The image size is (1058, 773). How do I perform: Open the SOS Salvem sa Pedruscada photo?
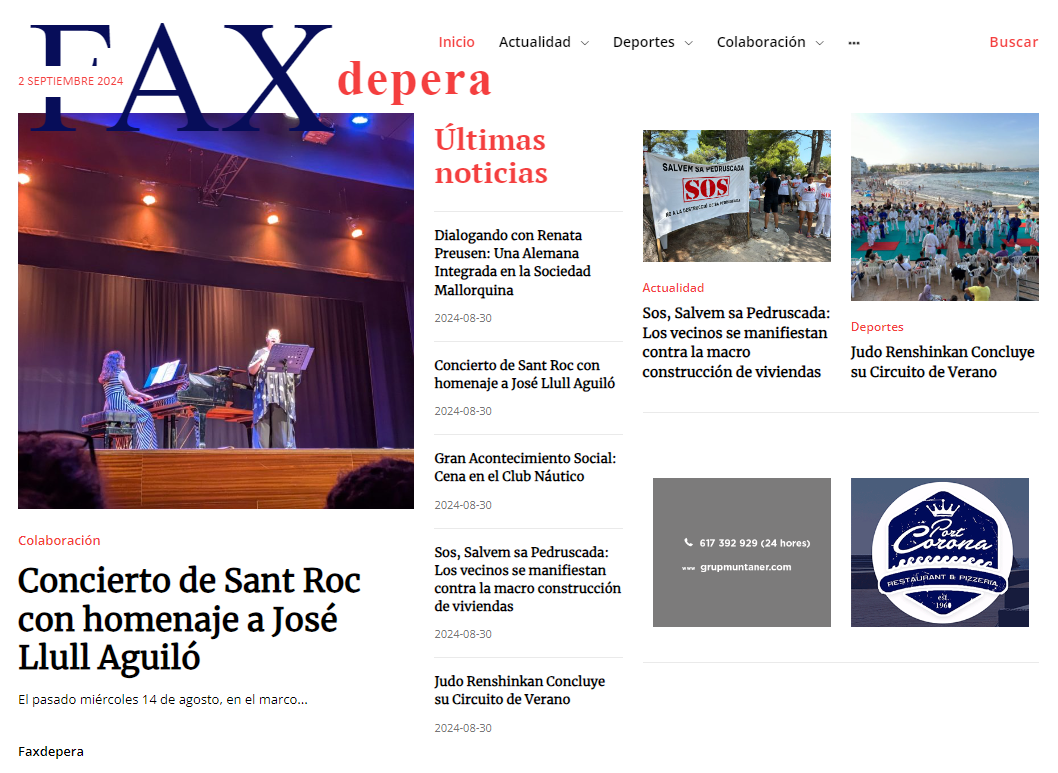click(736, 196)
